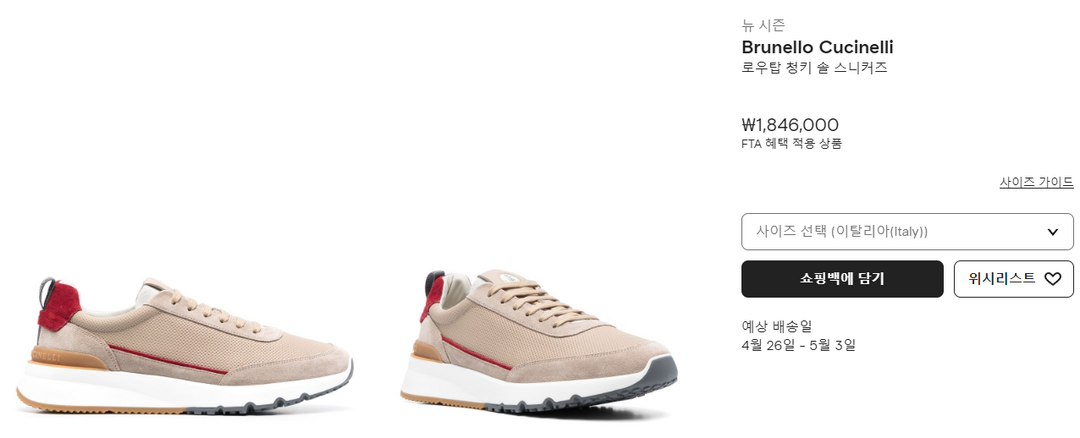Add the sneakers to the shopping bag (쇼핑백에 담기)

(x=842, y=279)
